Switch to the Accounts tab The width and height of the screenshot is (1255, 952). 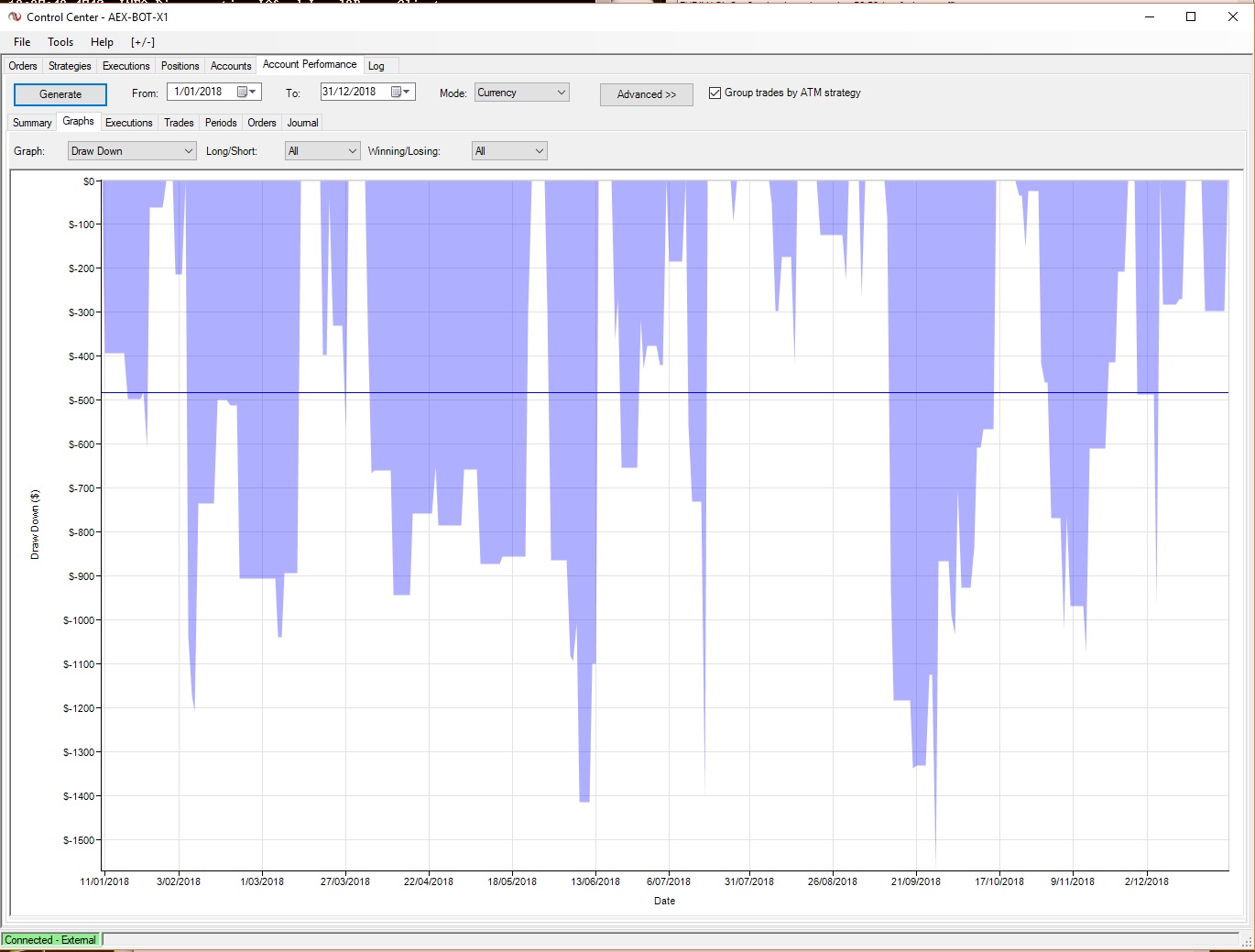231,66
